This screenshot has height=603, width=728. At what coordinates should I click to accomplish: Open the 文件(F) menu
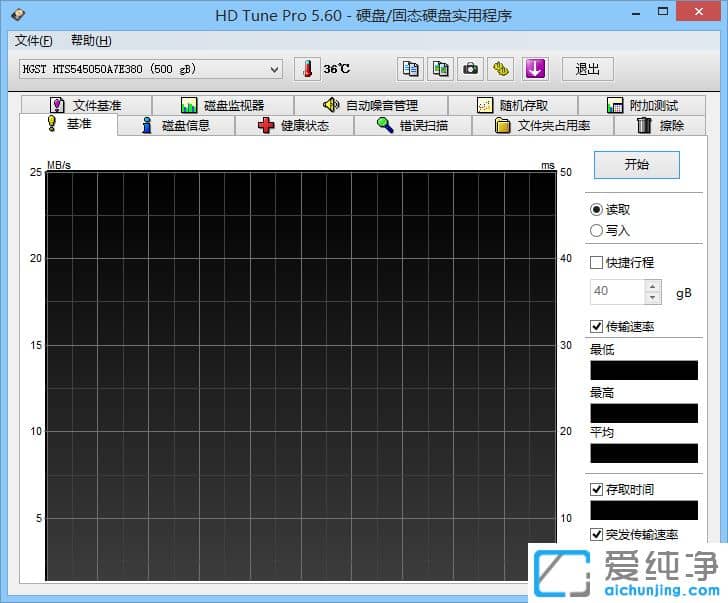pos(33,41)
